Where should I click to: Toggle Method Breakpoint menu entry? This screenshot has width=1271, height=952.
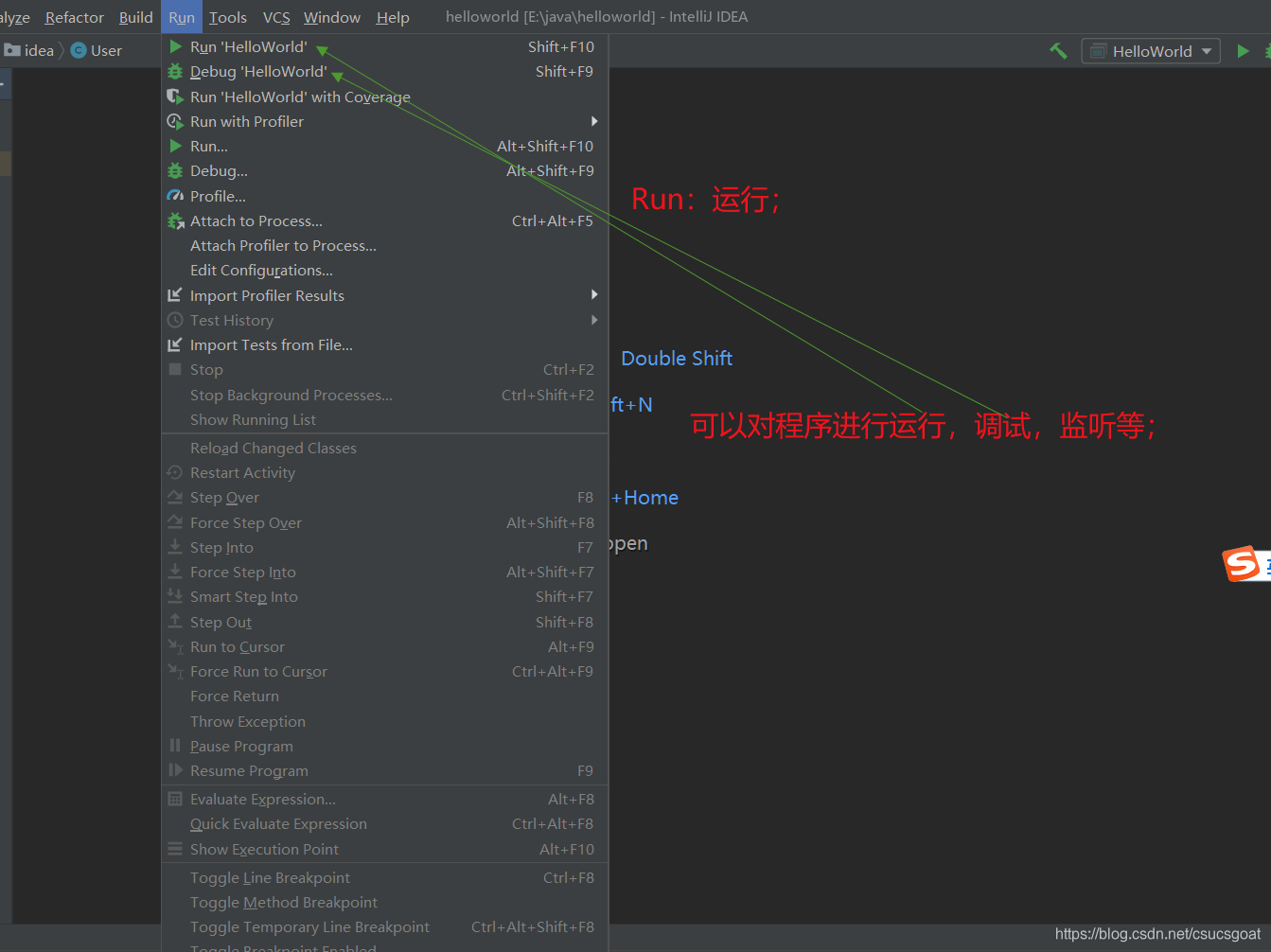tap(385, 902)
